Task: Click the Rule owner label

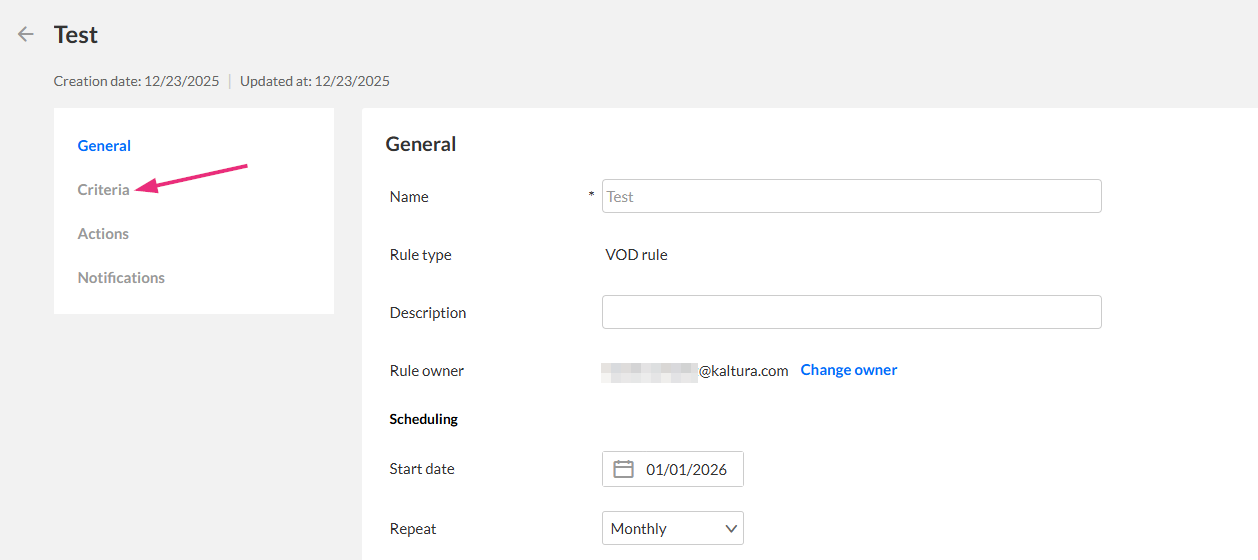Action: coord(427,371)
